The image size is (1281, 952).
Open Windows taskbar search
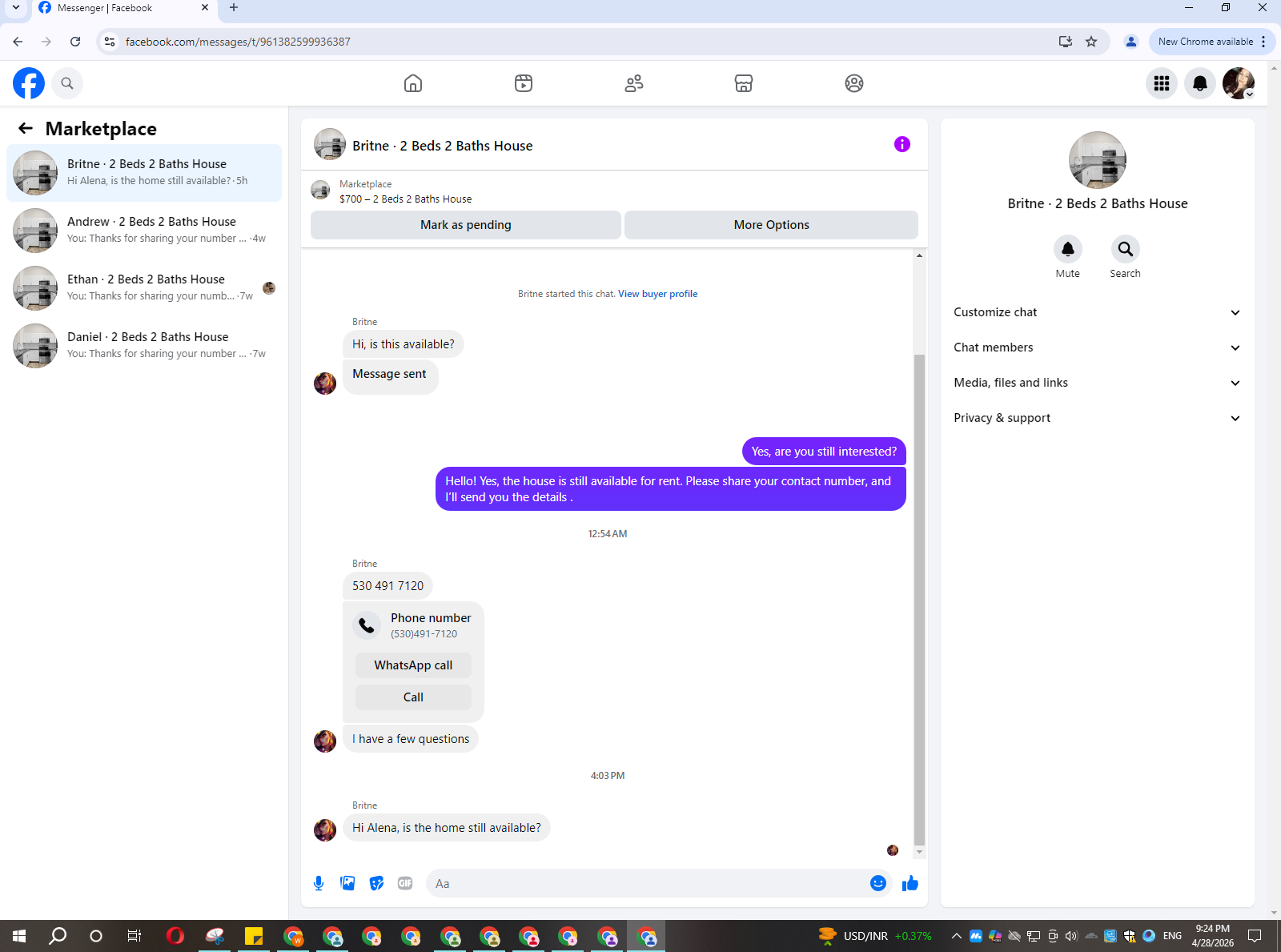click(58, 936)
